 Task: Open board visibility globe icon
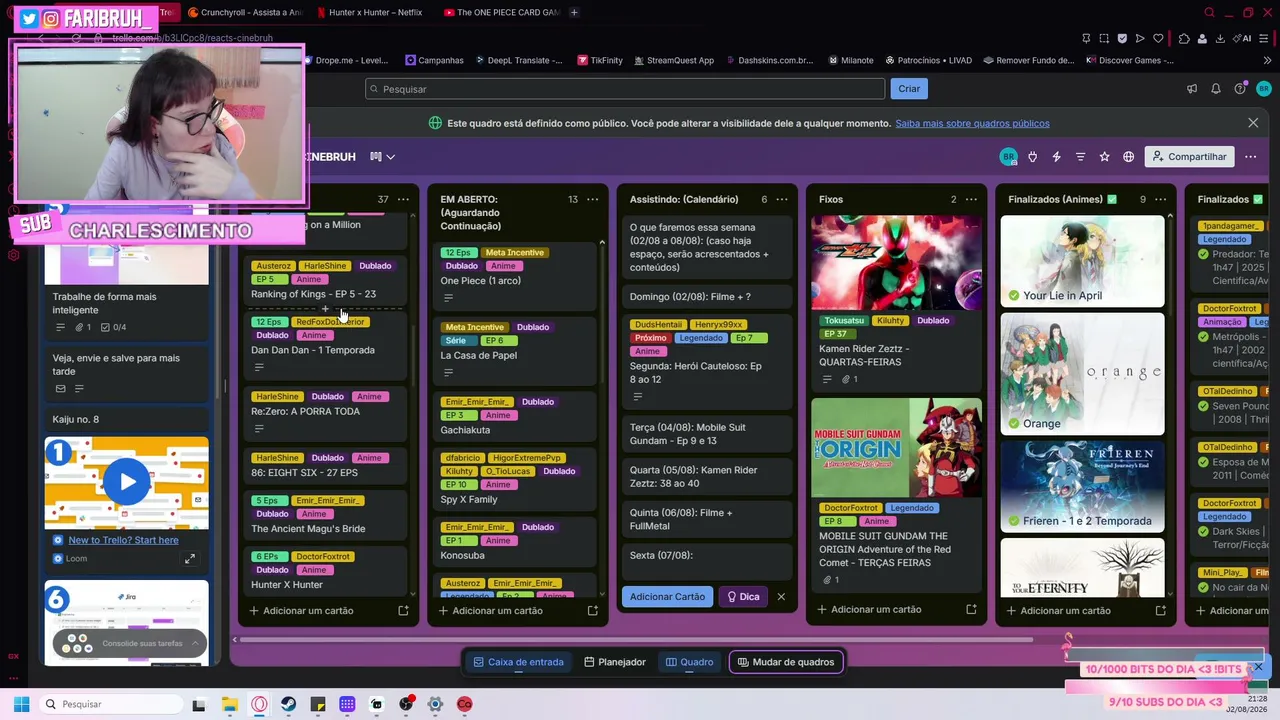coord(1128,157)
